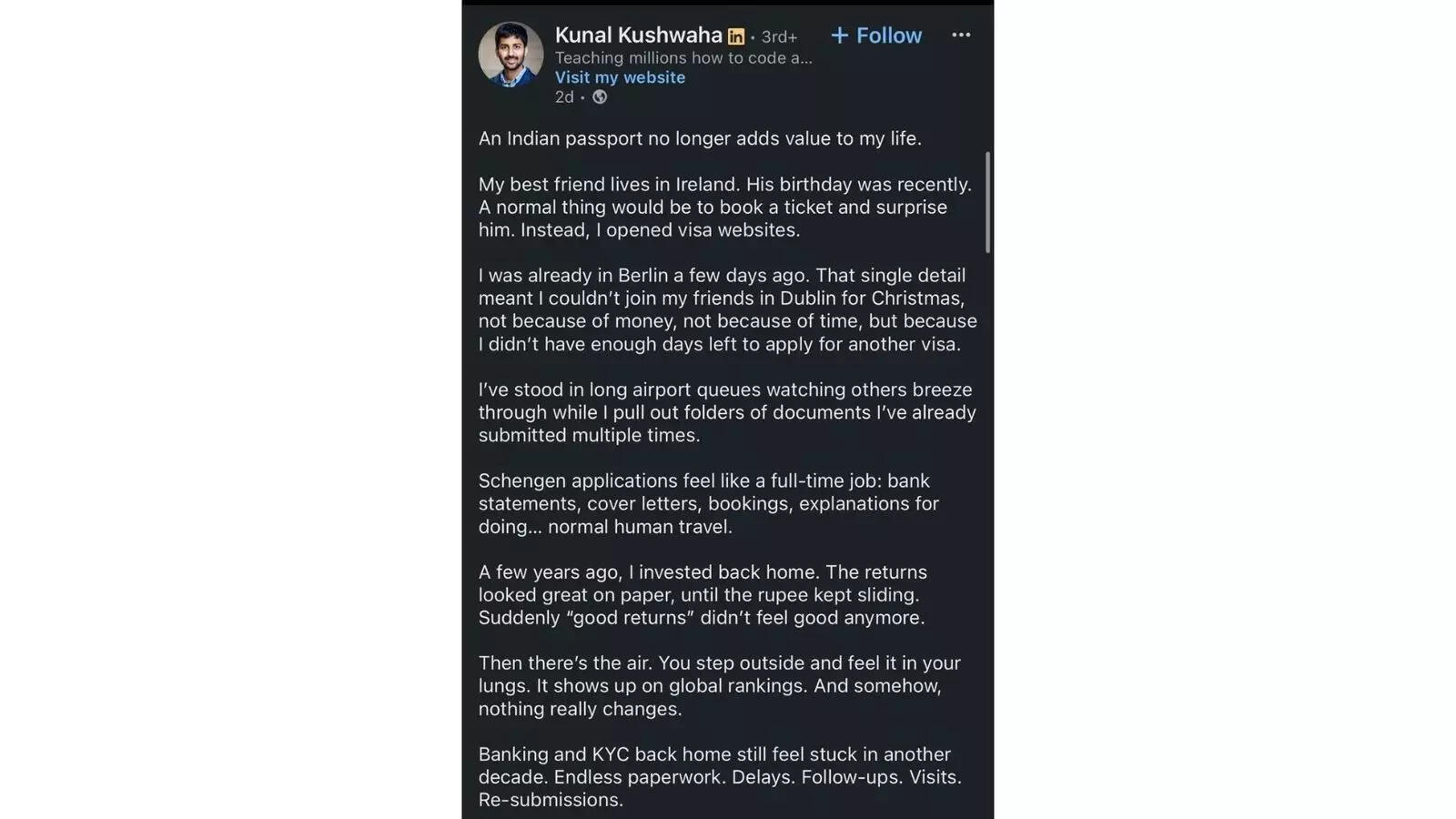This screenshot has width=1456, height=819.
Task: Click the "3rd+" connection degree label
Action: tap(779, 37)
